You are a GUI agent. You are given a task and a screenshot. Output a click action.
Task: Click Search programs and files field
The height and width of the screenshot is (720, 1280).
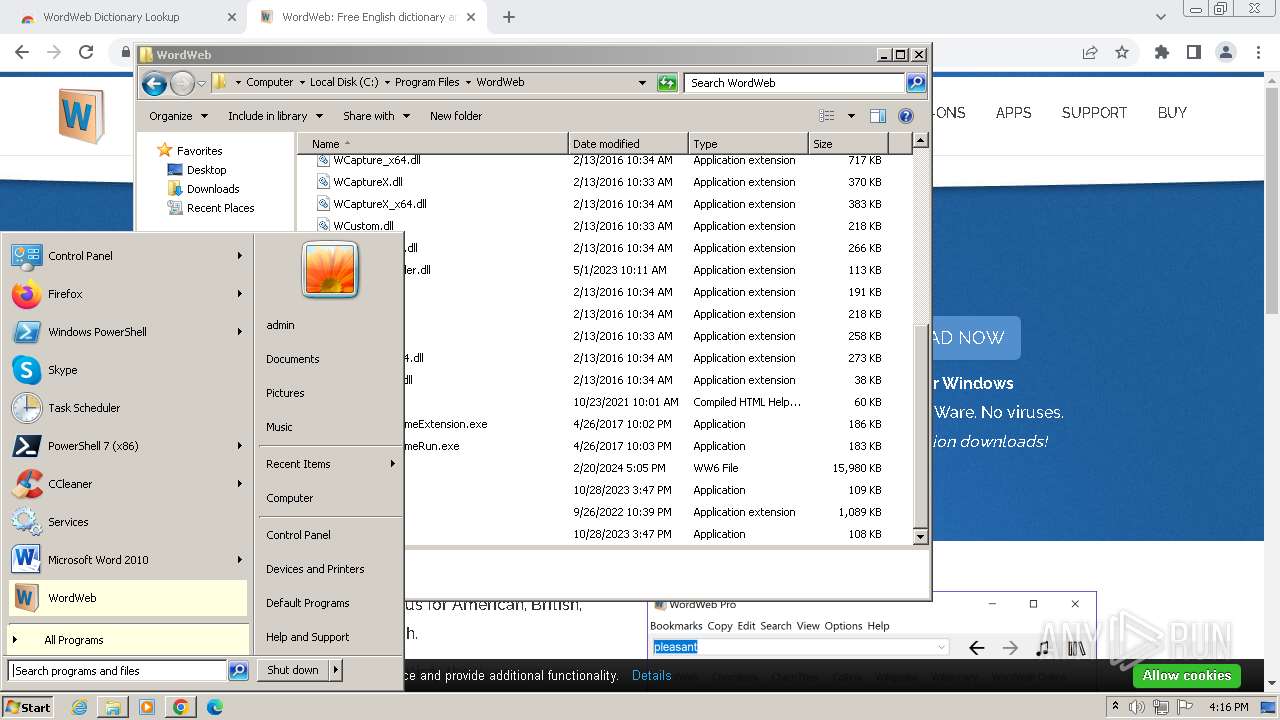118,671
